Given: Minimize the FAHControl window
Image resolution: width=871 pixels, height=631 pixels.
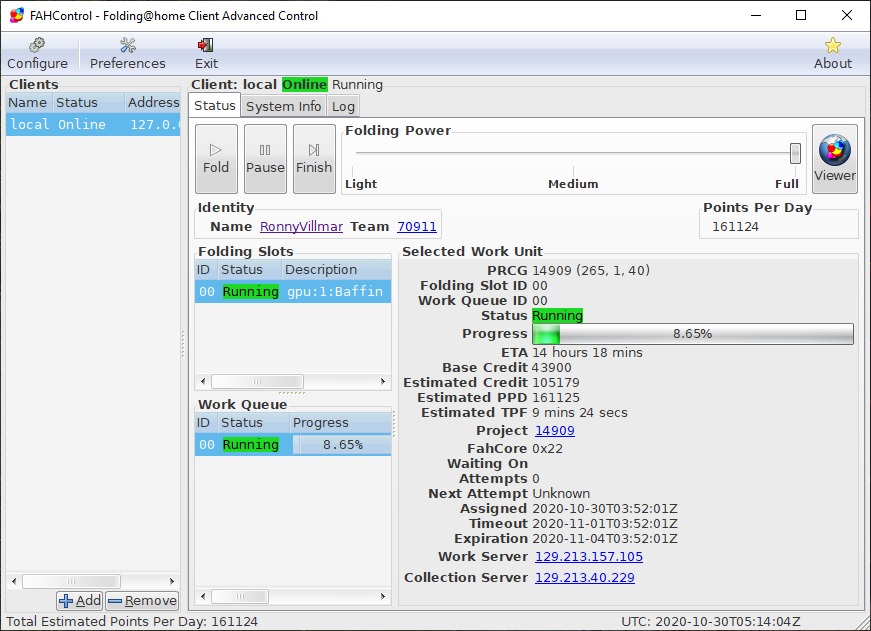Looking at the screenshot, I should point(756,16).
